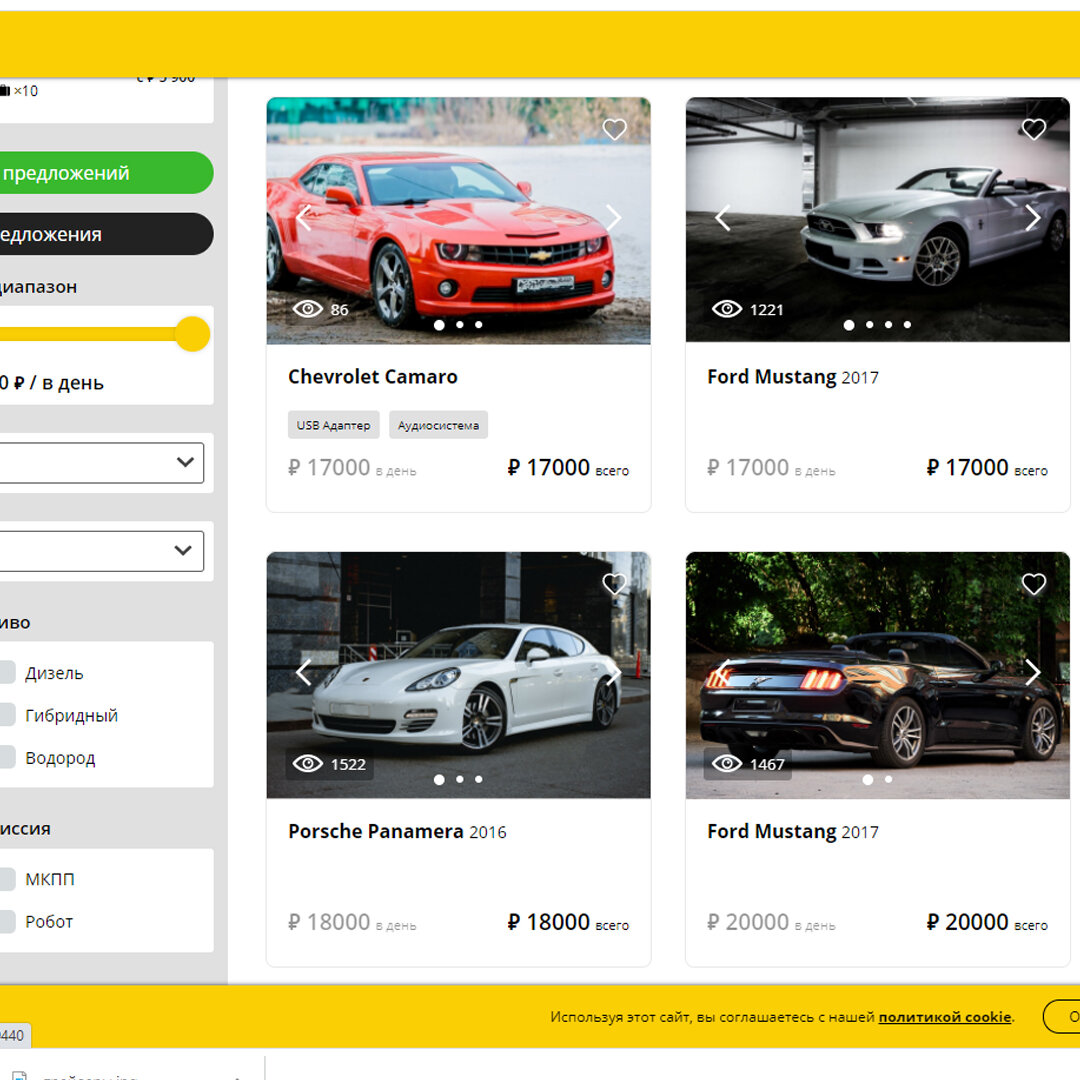Check the Дизель fuel checkbox
The height and width of the screenshot is (1080, 1080).
7,672
